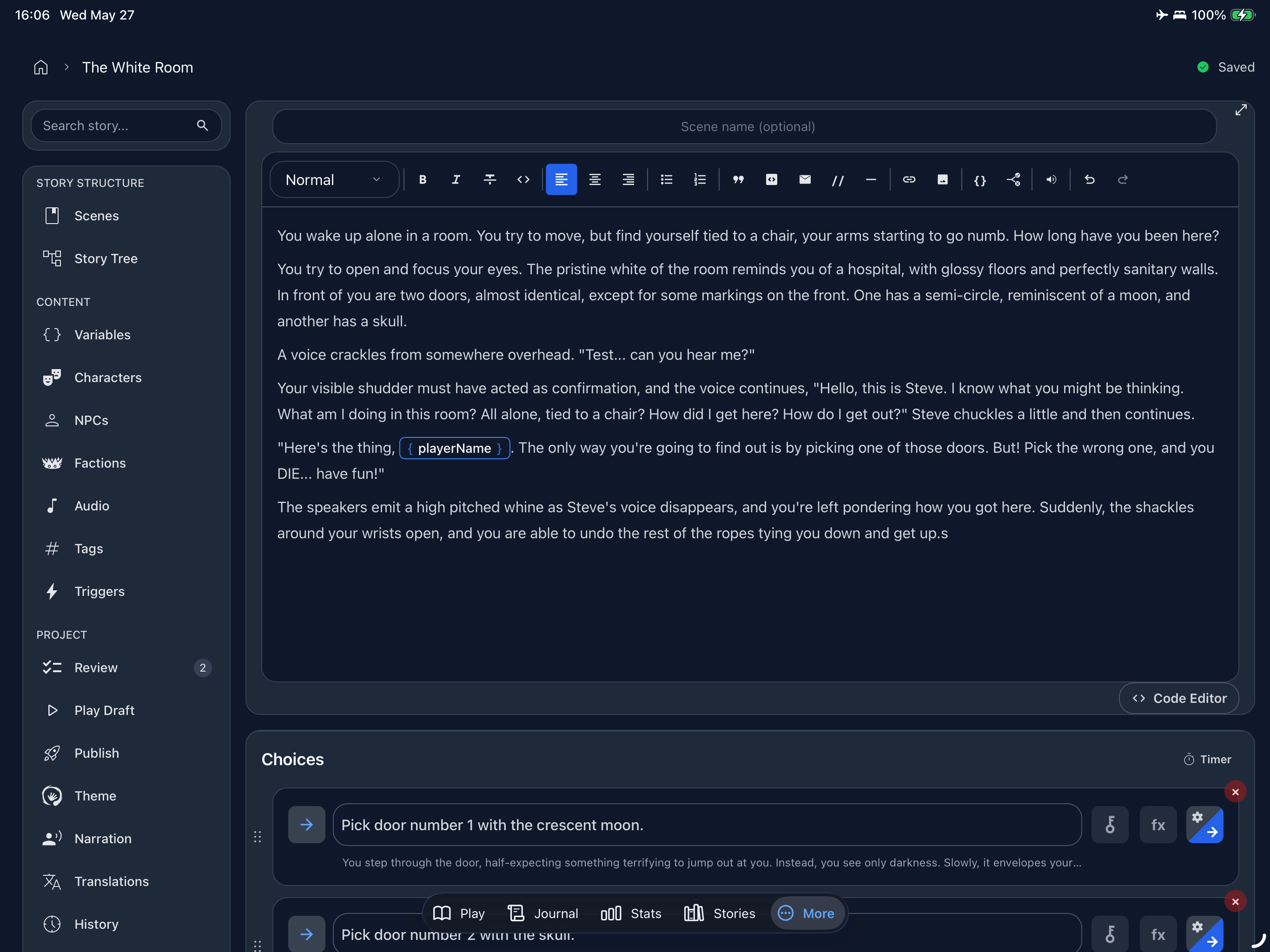This screenshot has height=952, width=1270.
Task: Insert a branch with the fork icon
Action: click(x=1014, y=180)
